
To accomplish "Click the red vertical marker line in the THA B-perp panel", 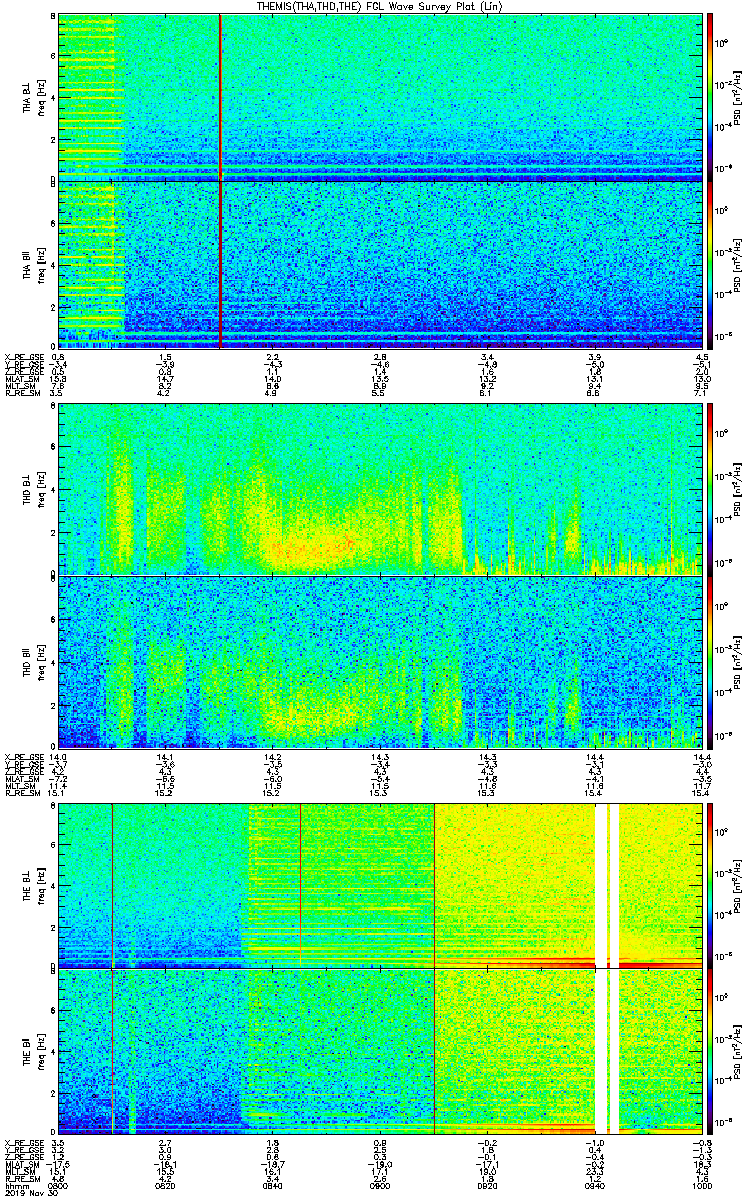I will [x=219, y=97].
